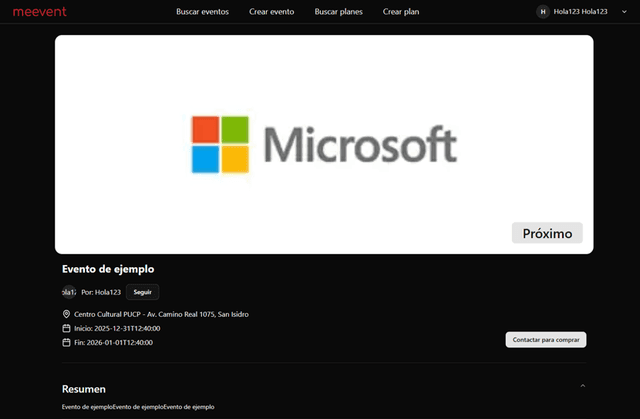Click the Fin: 2026-01-01T12:40:00 text
640x419 pixels.
tap(113, 343)
